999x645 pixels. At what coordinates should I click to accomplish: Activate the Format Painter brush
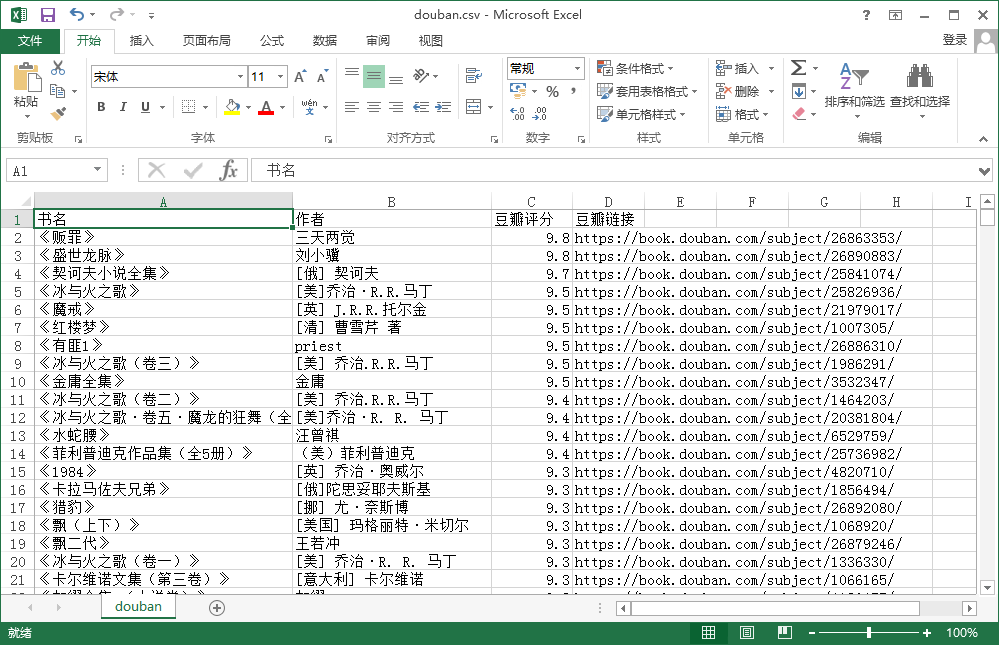(x=58, y=114)
